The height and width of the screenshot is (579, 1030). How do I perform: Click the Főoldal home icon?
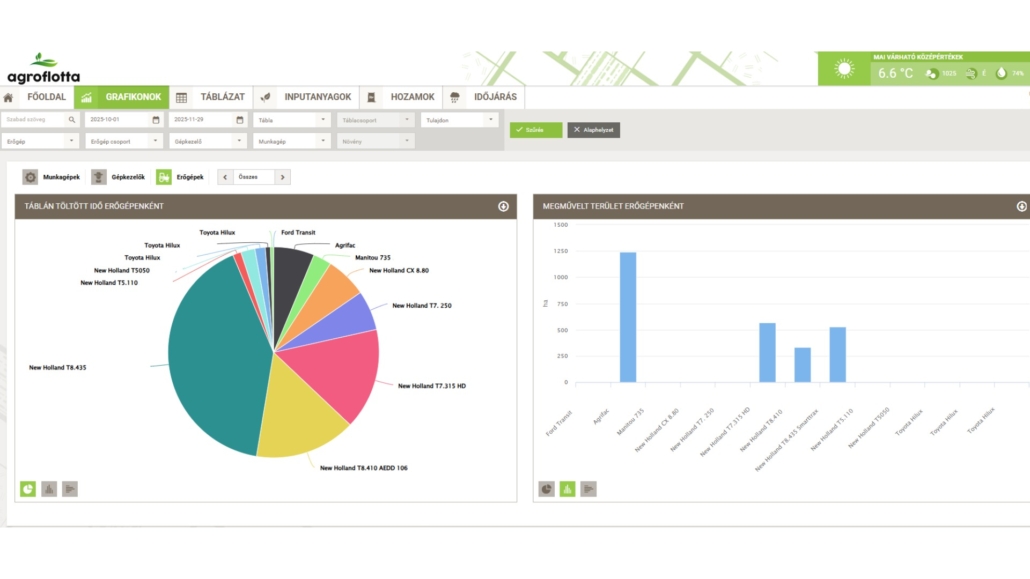point(9,98)
